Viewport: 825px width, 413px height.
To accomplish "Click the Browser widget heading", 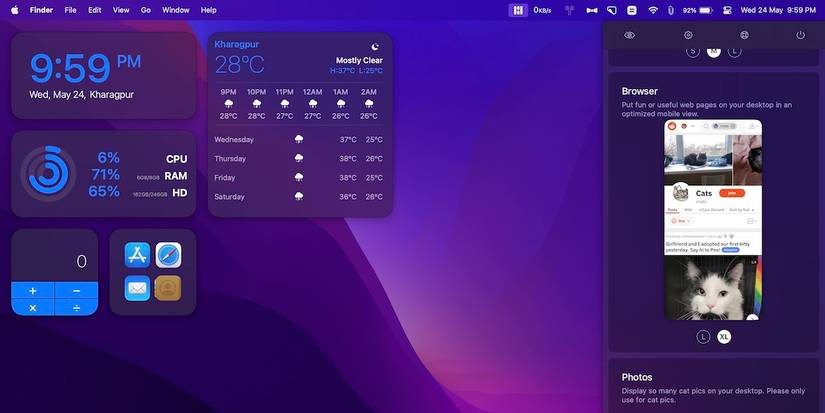I will point(640,91).
